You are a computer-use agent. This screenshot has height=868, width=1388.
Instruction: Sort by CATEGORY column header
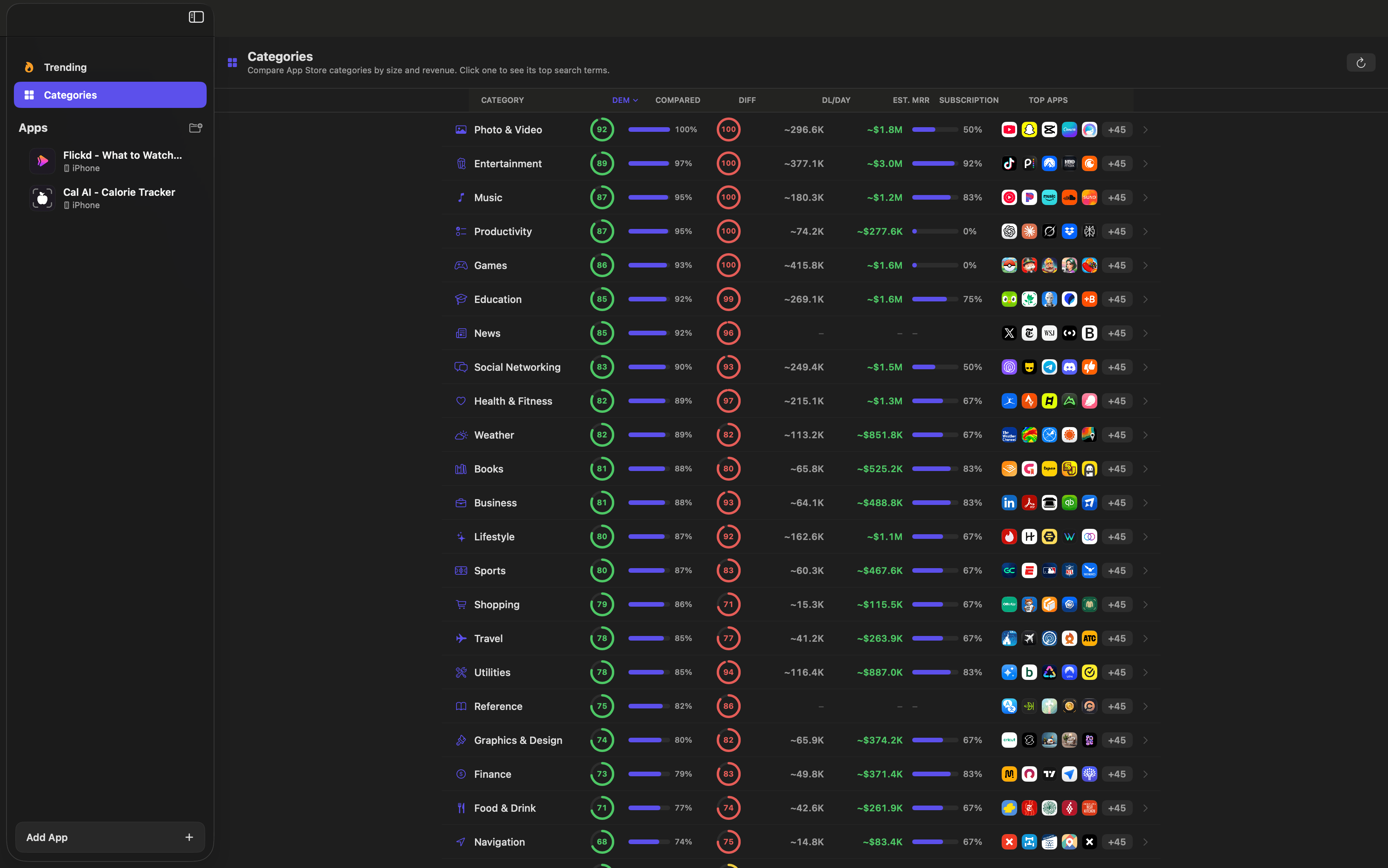click(x=502, y=100)
